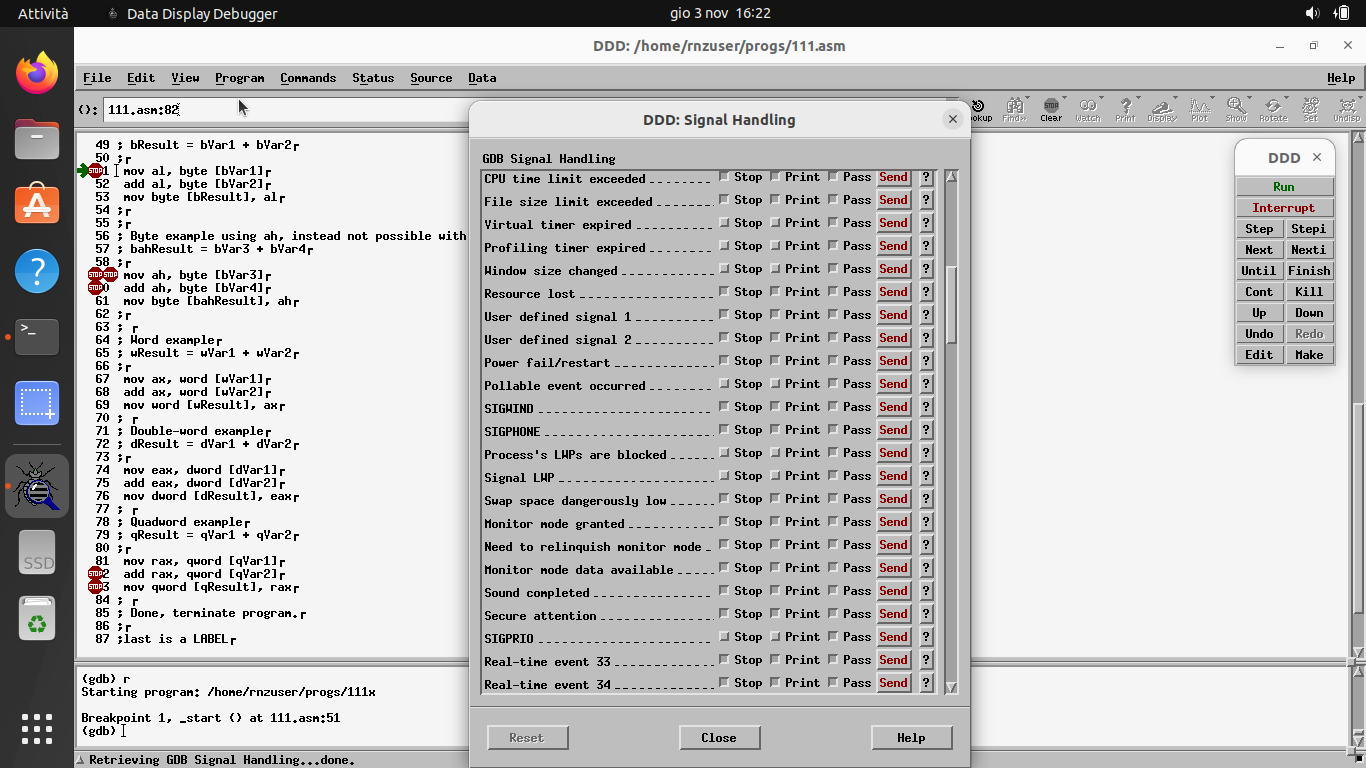
Task: Send the Pollable event occurred signal
Action: [x=894, y=384]
